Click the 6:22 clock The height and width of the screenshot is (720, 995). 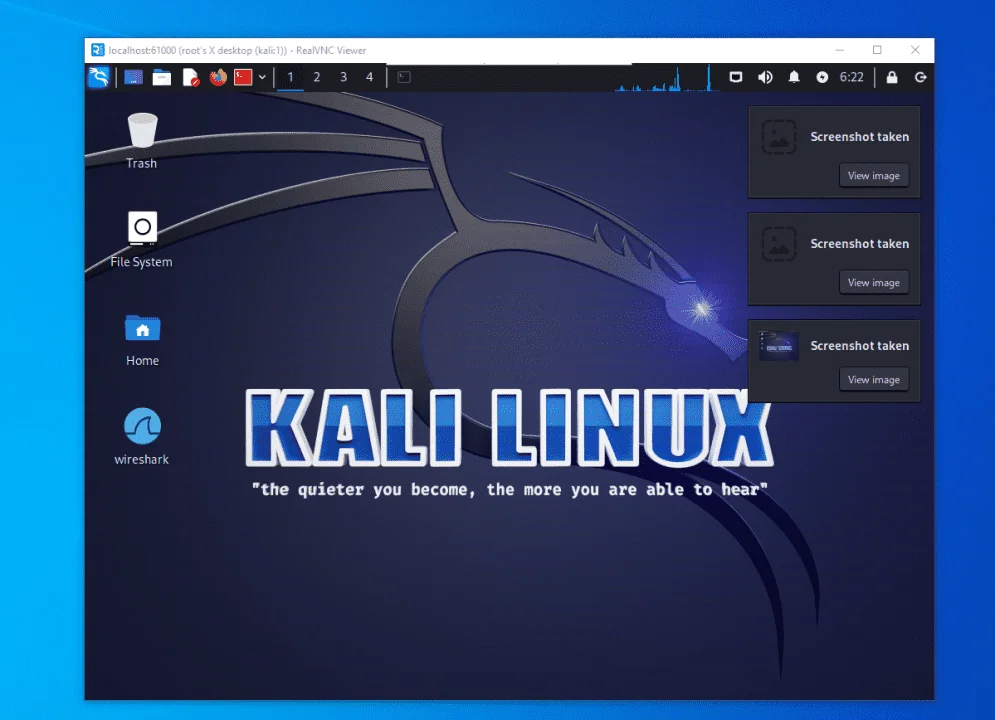852,77
